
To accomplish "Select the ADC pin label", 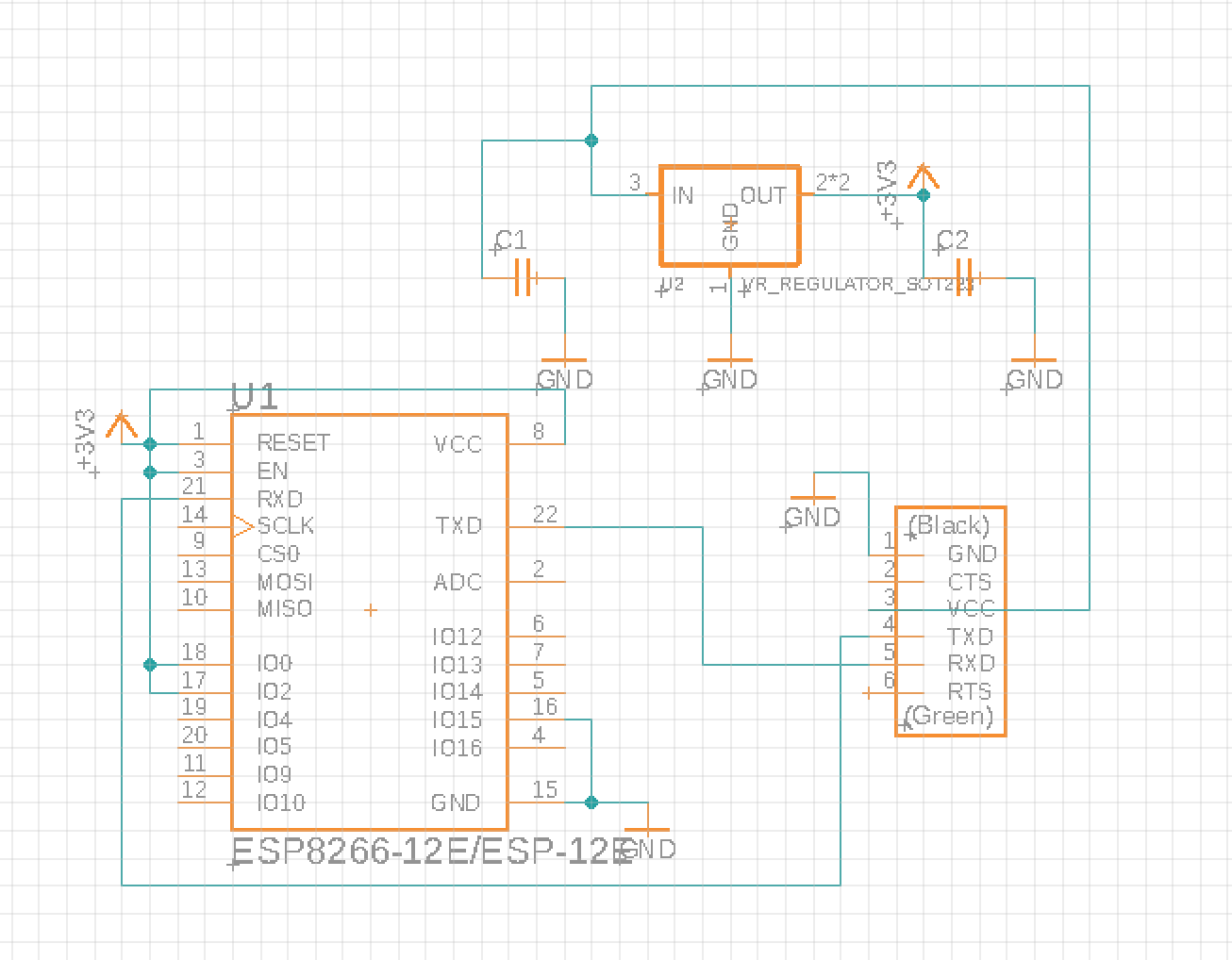I will click(x=458, y=583).
